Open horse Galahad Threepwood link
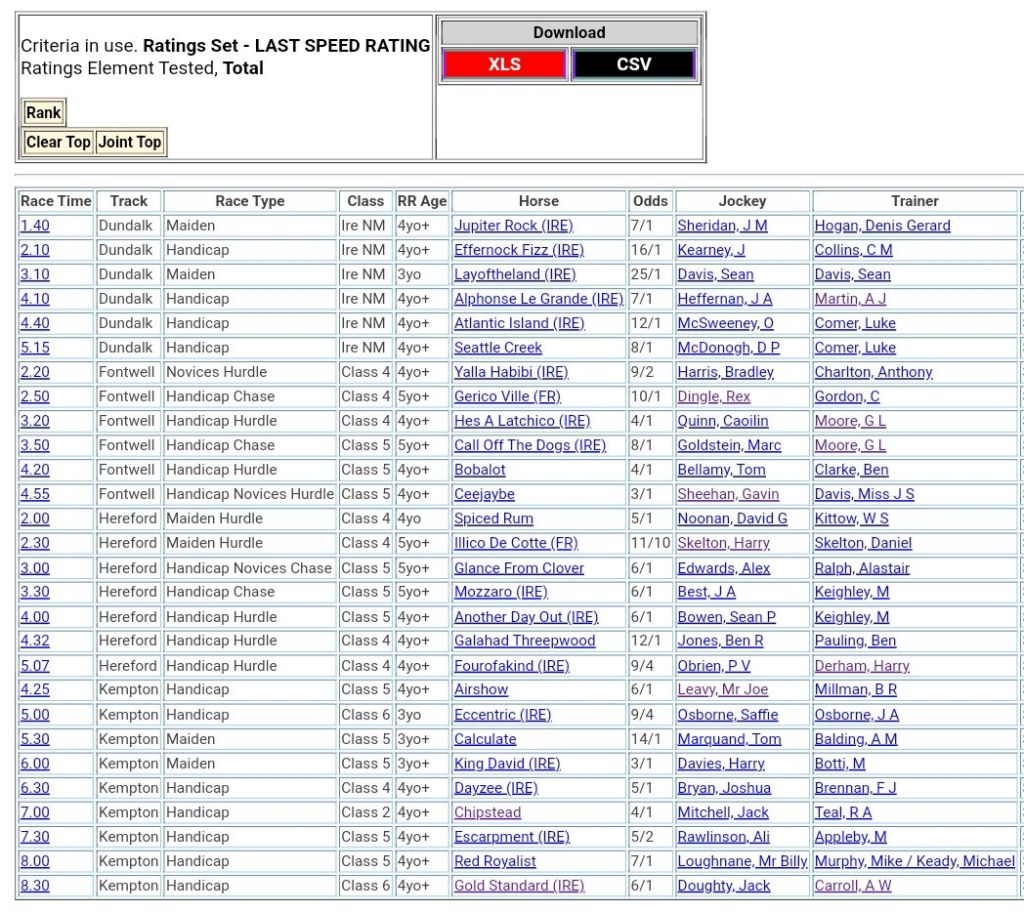 pos(524,641)
